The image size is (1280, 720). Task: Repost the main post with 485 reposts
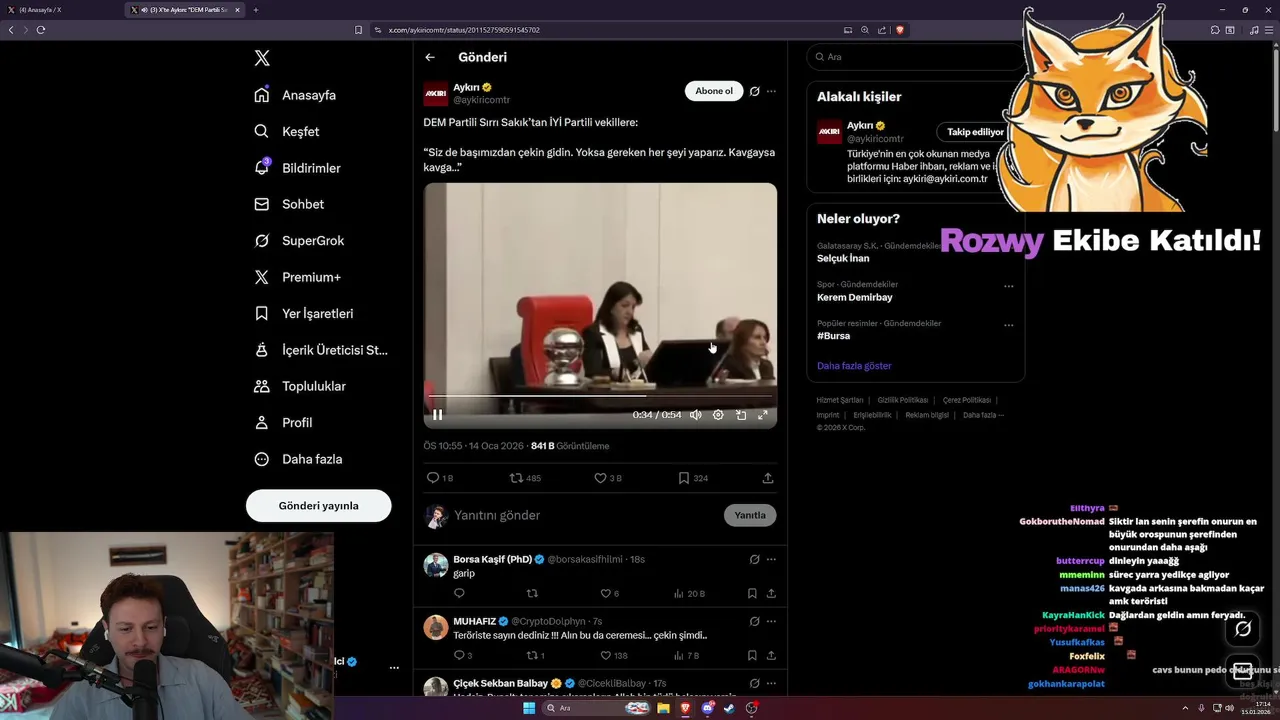coord(525,478)
